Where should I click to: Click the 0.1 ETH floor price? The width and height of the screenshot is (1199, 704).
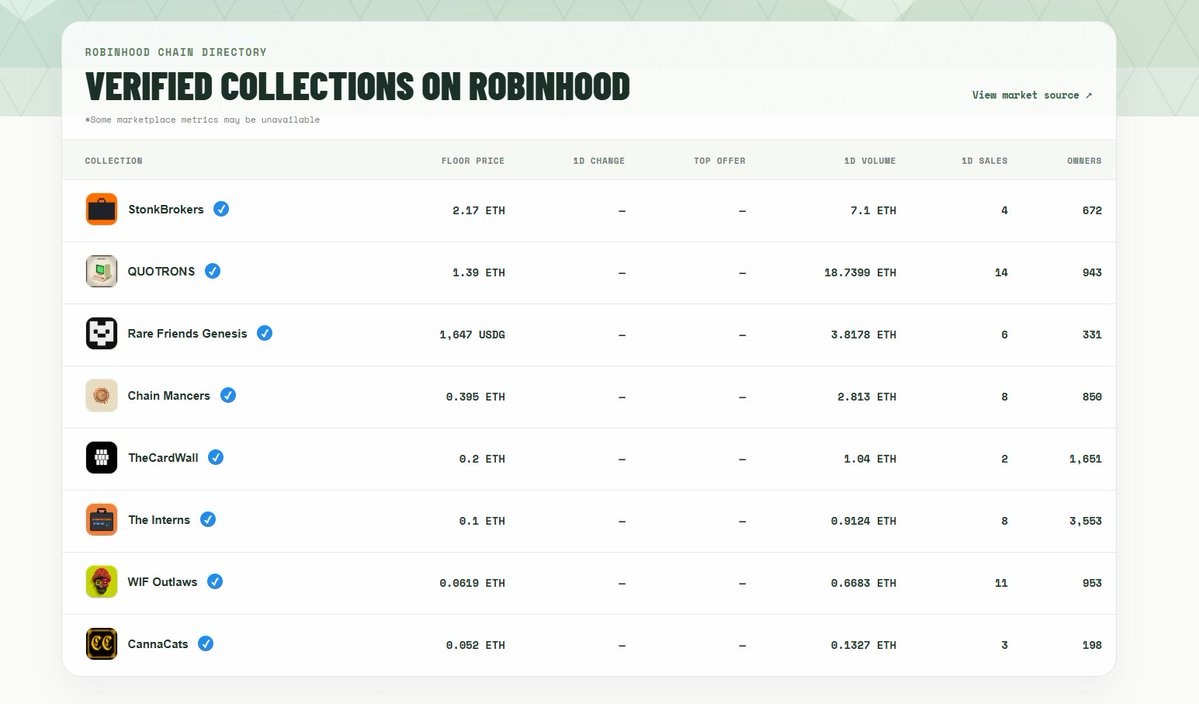coord(482,521)
